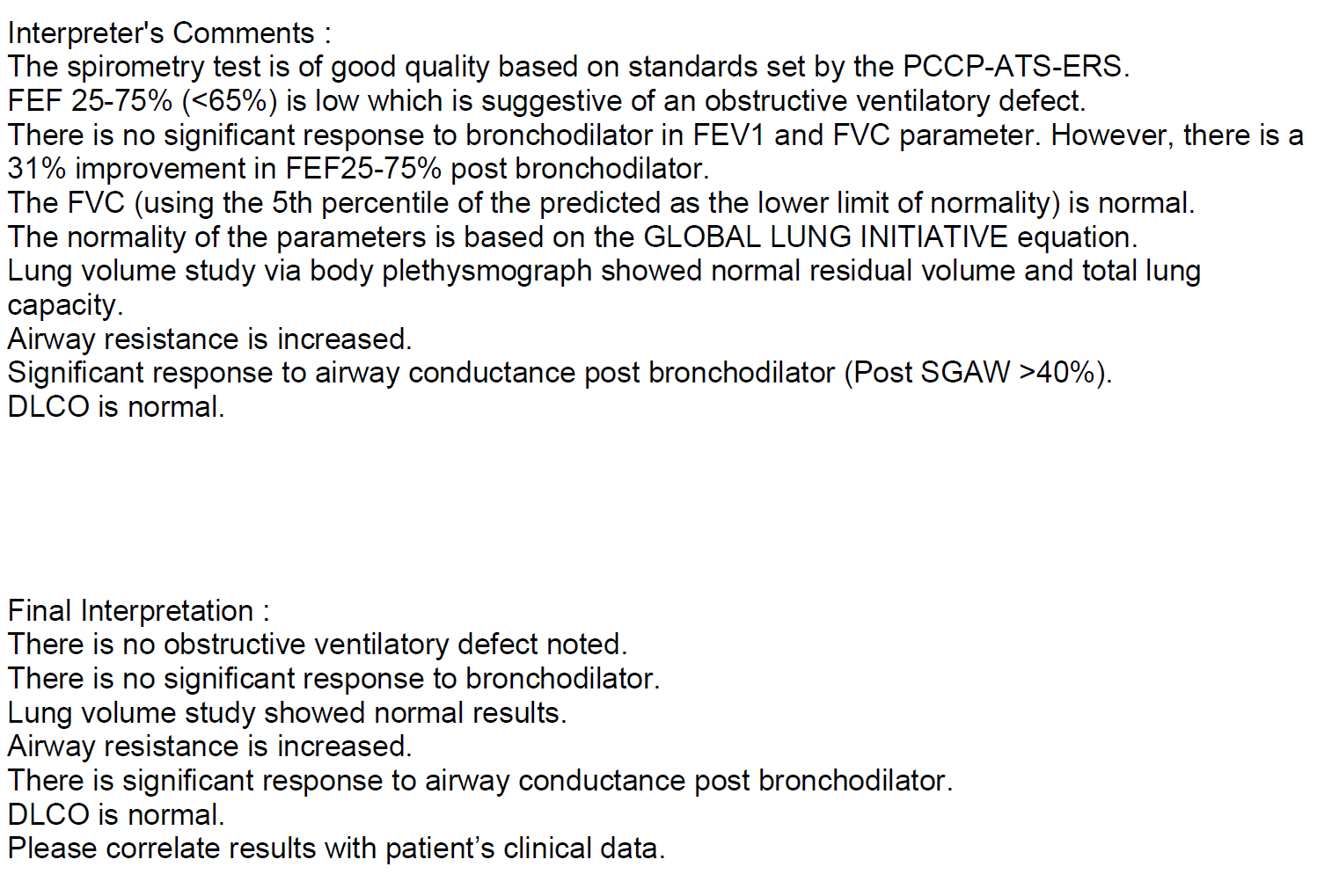This screenshot has width=1317, height=896.
Task: Click "DLCO is normal" under Final Interpretation
Action: [x=116, y=814]
